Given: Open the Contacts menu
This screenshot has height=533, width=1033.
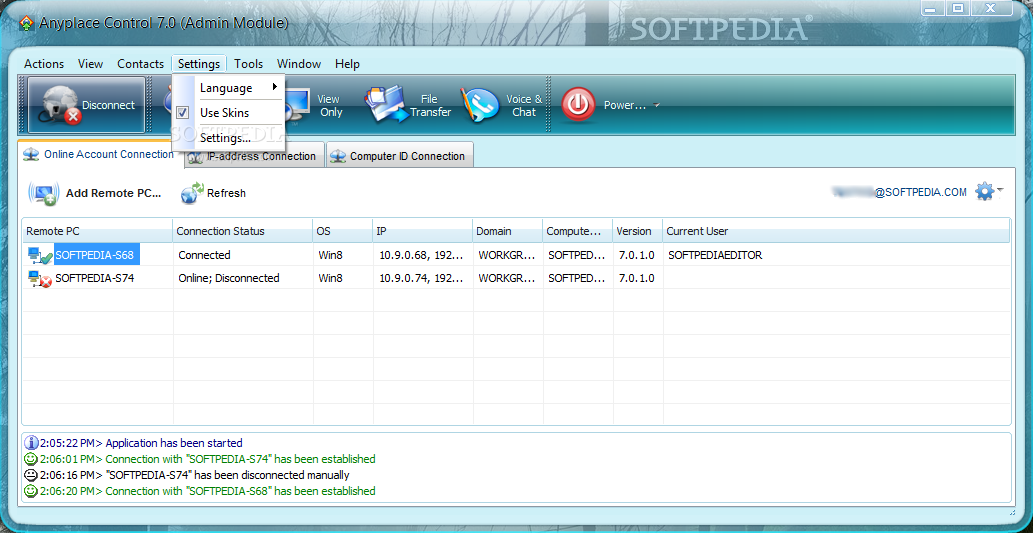Looking at the screenshot, I should pos(140,64).
